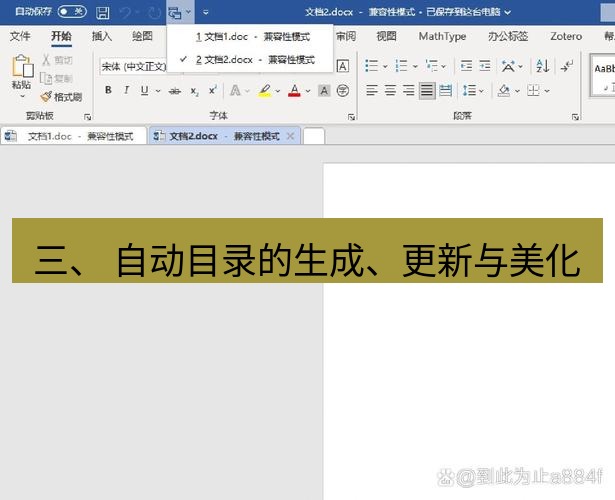Click the 复制 copy button

57,78
